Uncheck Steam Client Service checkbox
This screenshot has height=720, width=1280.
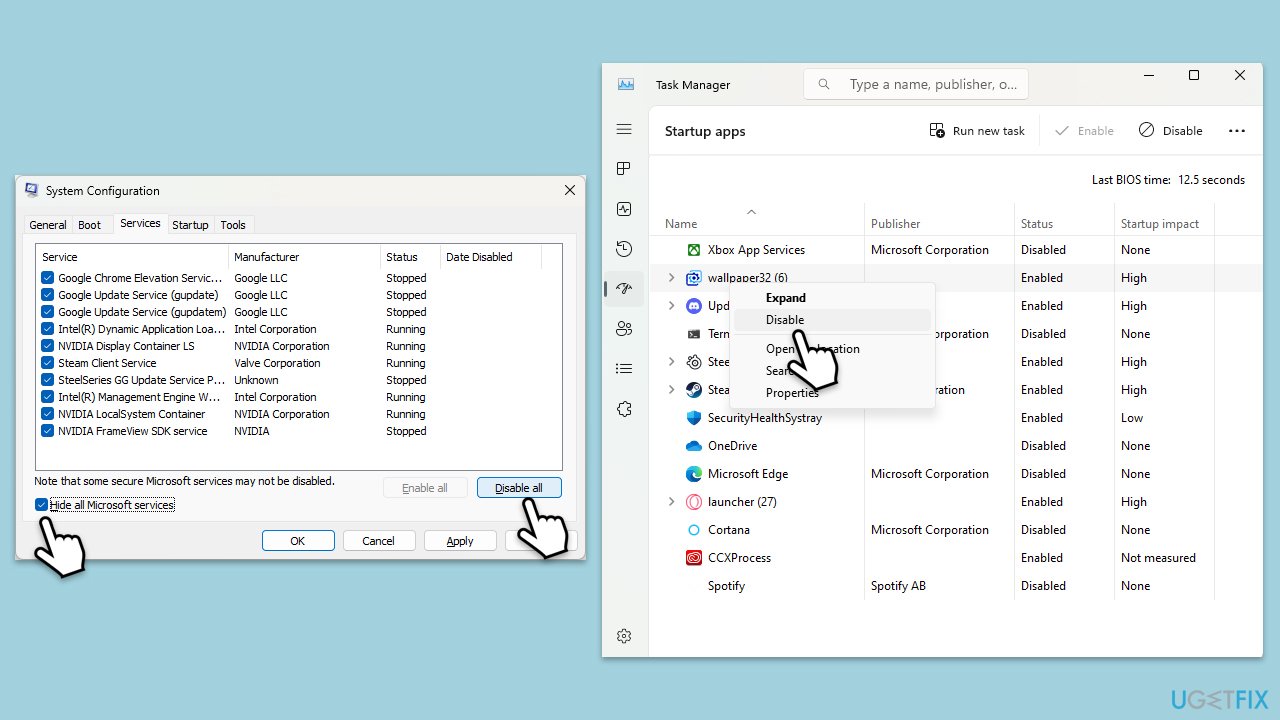tap(48, 363)
